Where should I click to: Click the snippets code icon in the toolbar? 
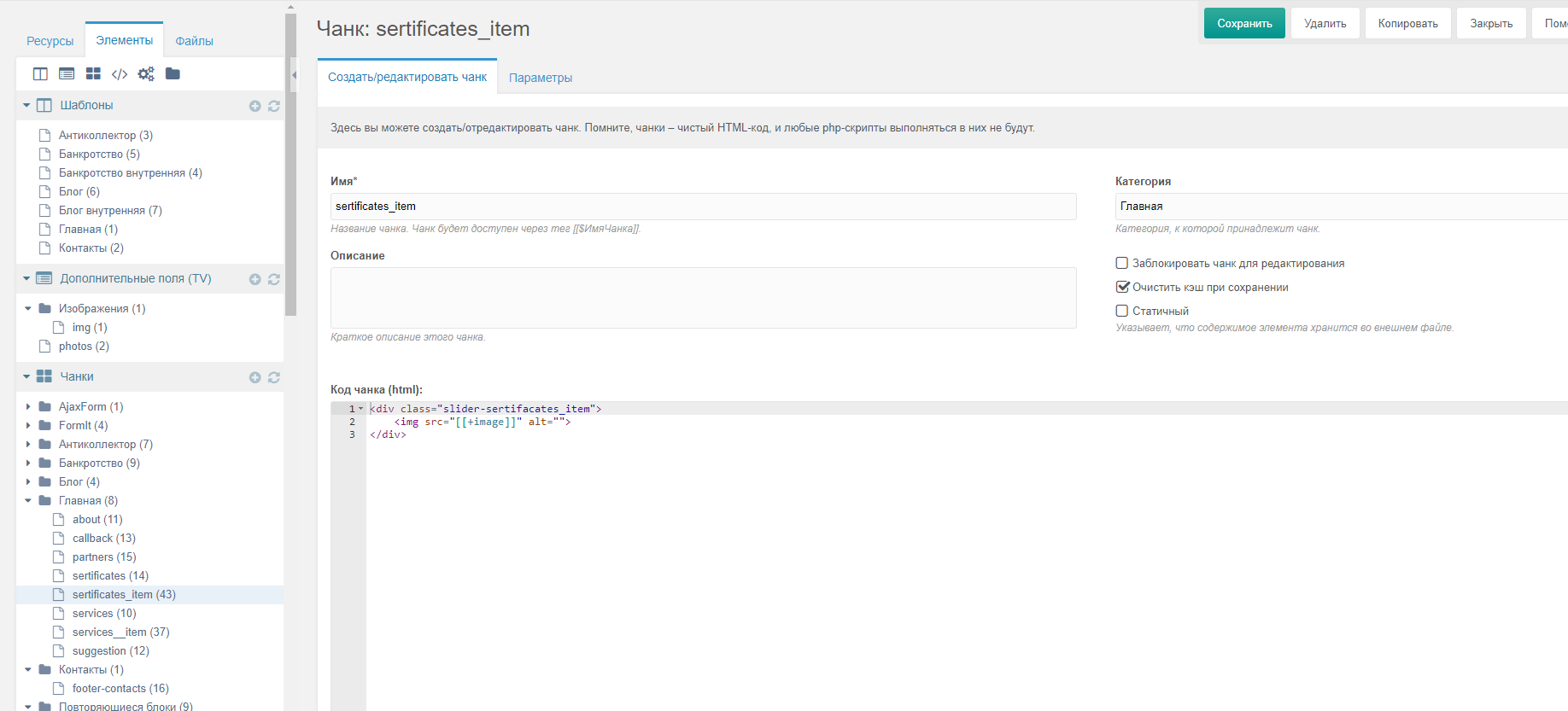tap(120, 74)
